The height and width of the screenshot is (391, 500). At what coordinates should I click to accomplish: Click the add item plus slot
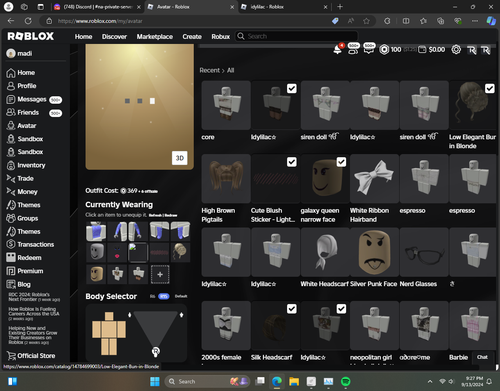click(x=160, y=274)
